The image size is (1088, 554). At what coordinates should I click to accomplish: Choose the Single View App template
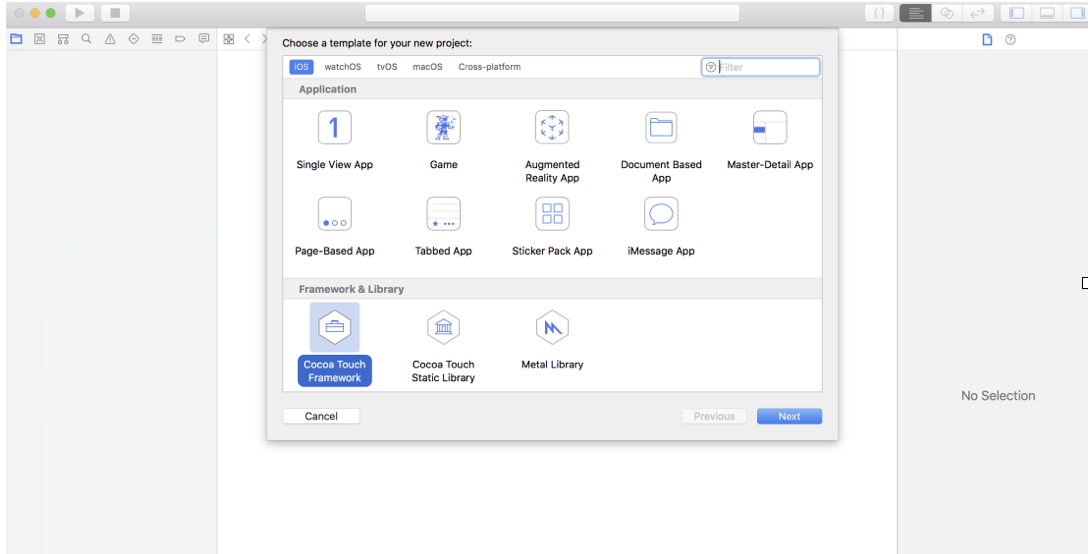click(334, 139)
